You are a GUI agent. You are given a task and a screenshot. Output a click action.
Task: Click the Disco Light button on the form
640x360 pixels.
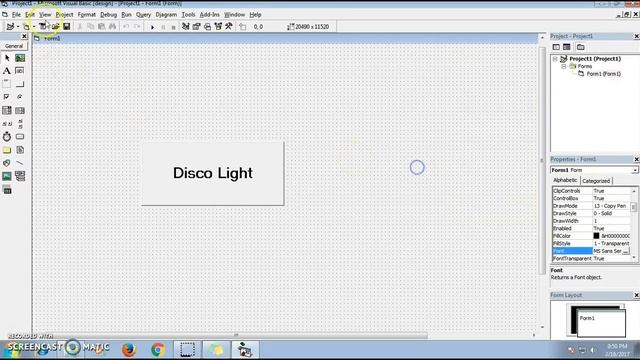[x=213, y=173]
